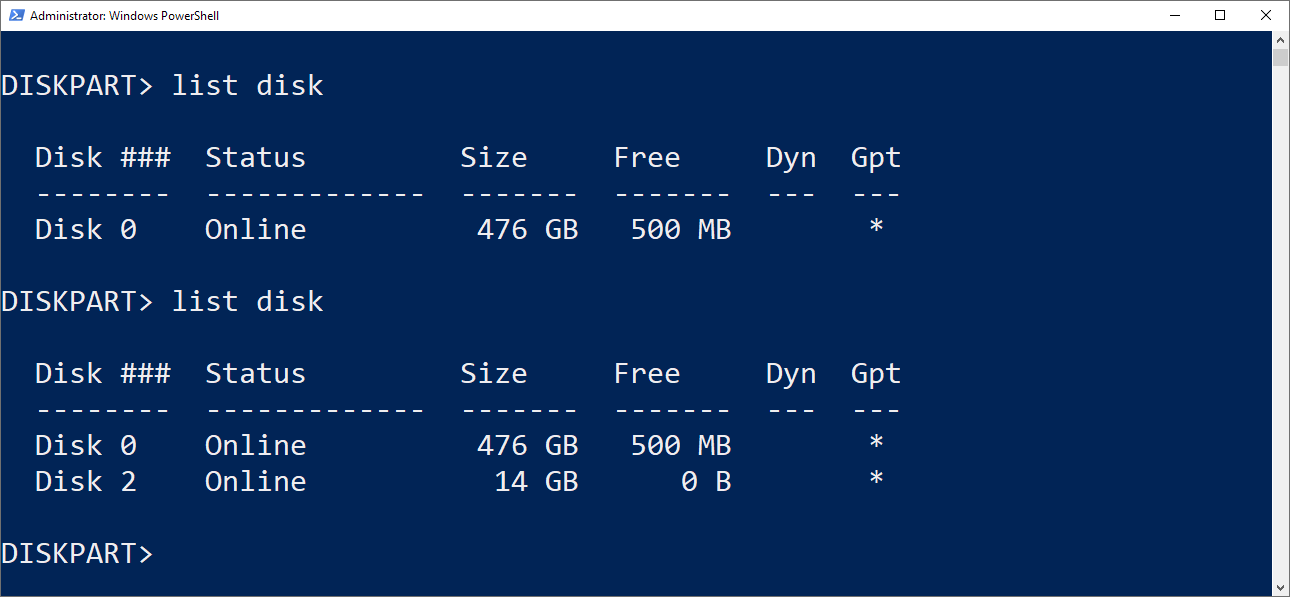The height and width of the screenshot is (597, 1290).
Task: Click the window title text 'Administrator: Windows PowerShell'
Action: (x=125, y=16)
